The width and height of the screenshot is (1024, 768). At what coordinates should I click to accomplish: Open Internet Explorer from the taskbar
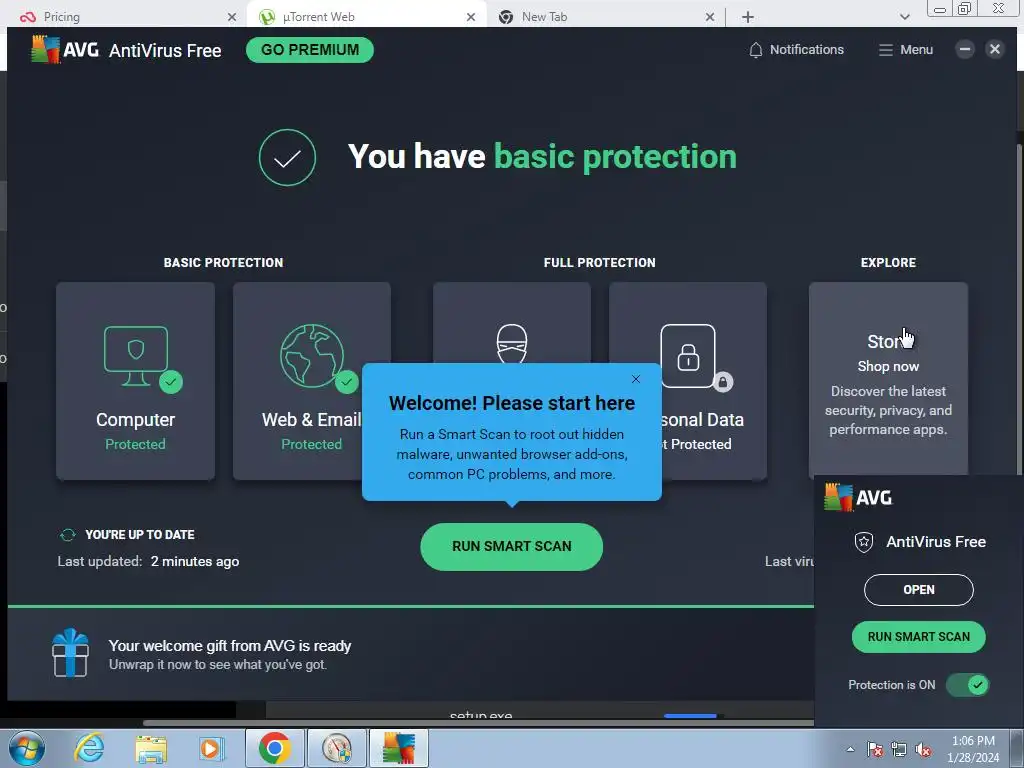[88, 748]
